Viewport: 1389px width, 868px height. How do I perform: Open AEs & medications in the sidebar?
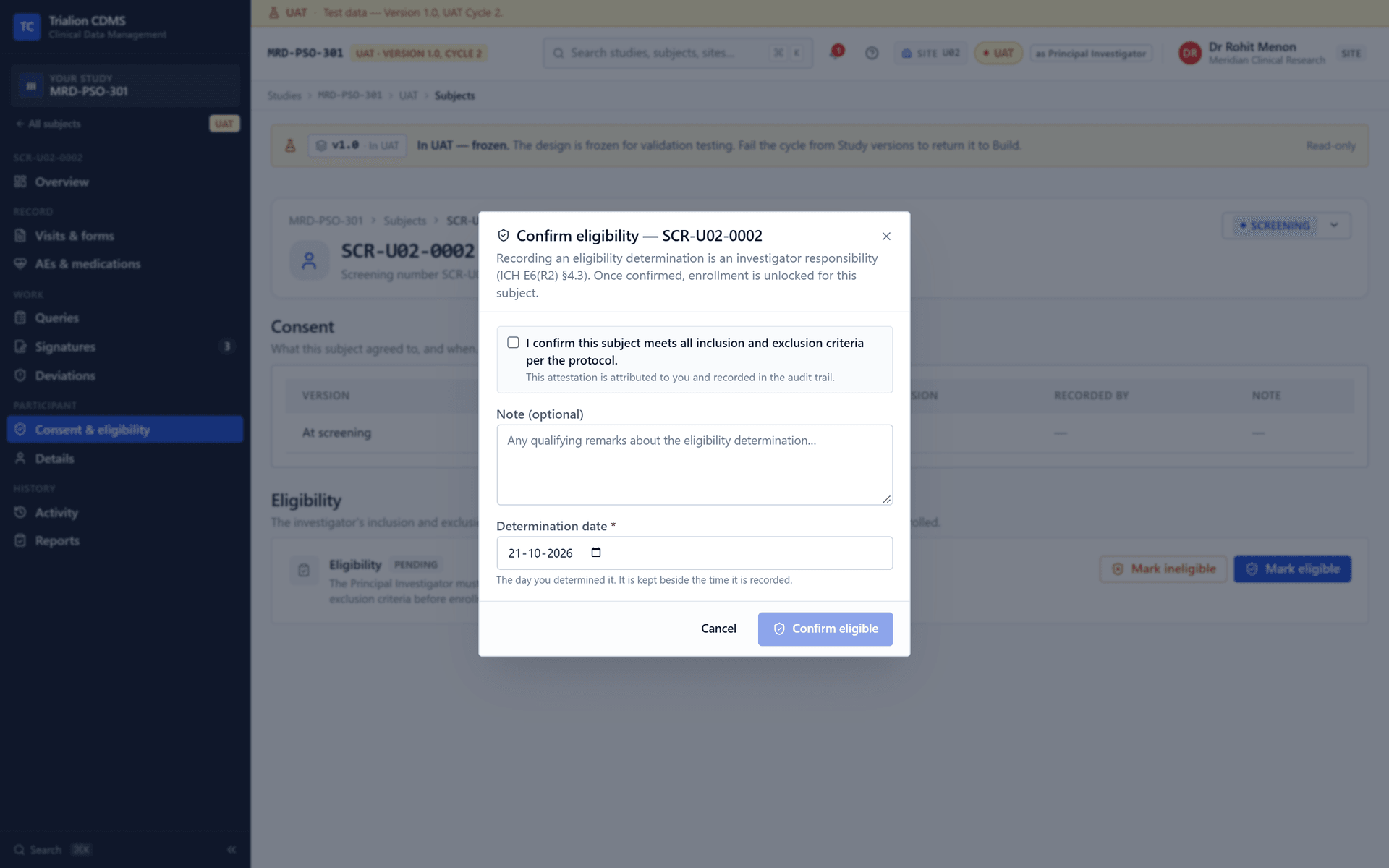click(x=124, y=264)
